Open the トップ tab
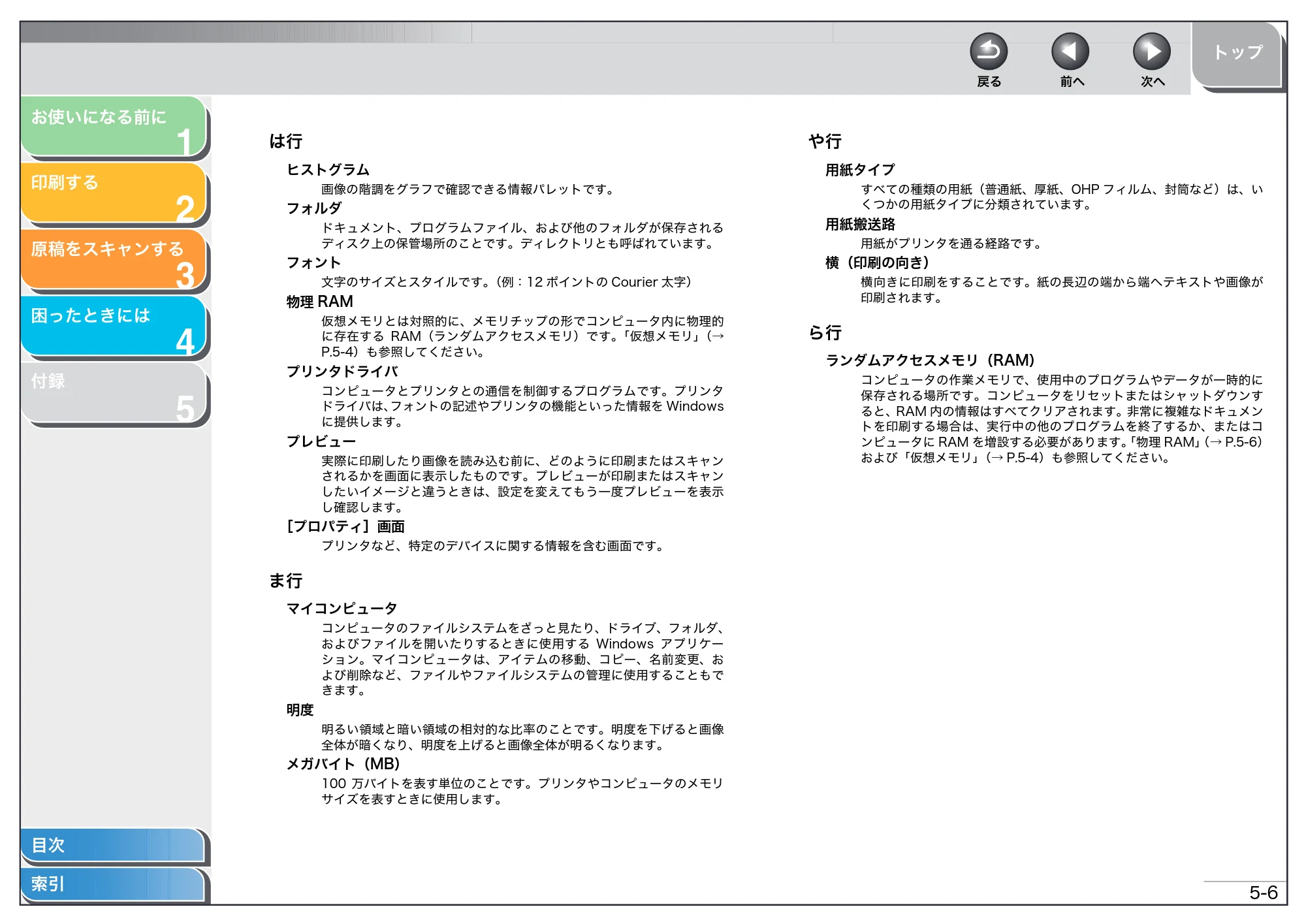1306x924 pixels. click(1236, 54)
